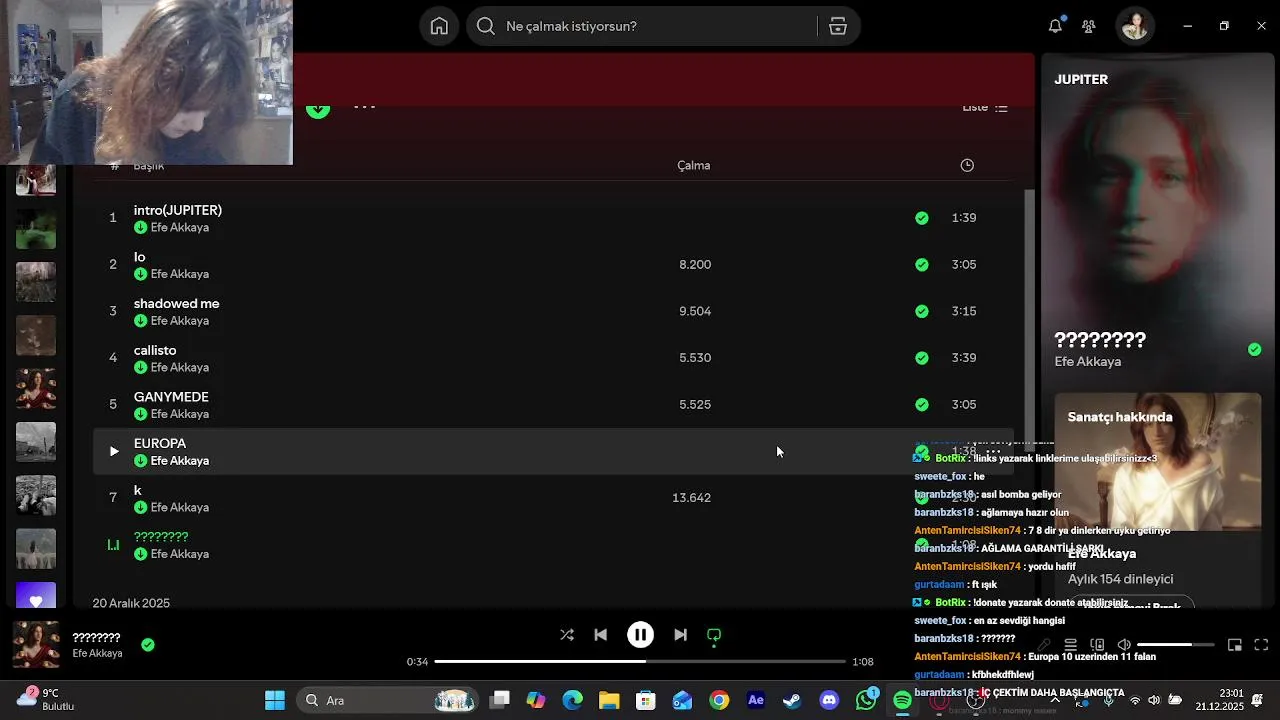Open the play queue icon

point(1070,645)
